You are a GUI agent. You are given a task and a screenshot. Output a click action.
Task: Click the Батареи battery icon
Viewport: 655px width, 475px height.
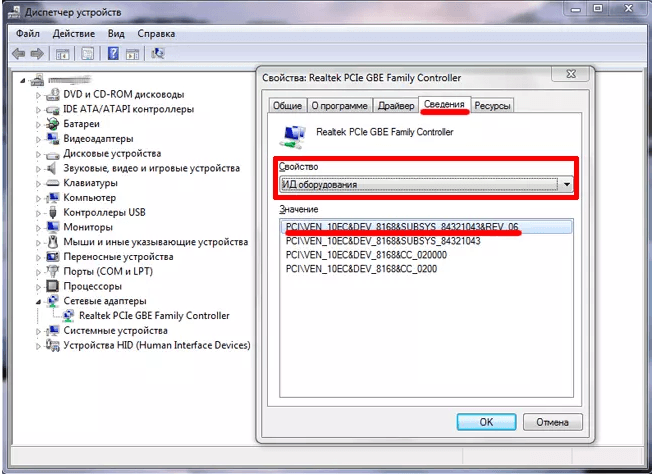point(53,124)
